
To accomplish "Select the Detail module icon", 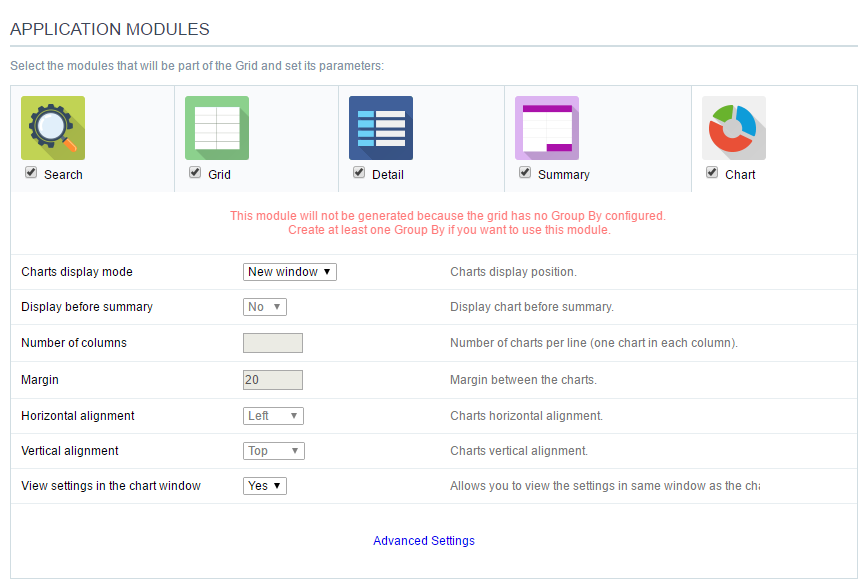I will point(380,127).
